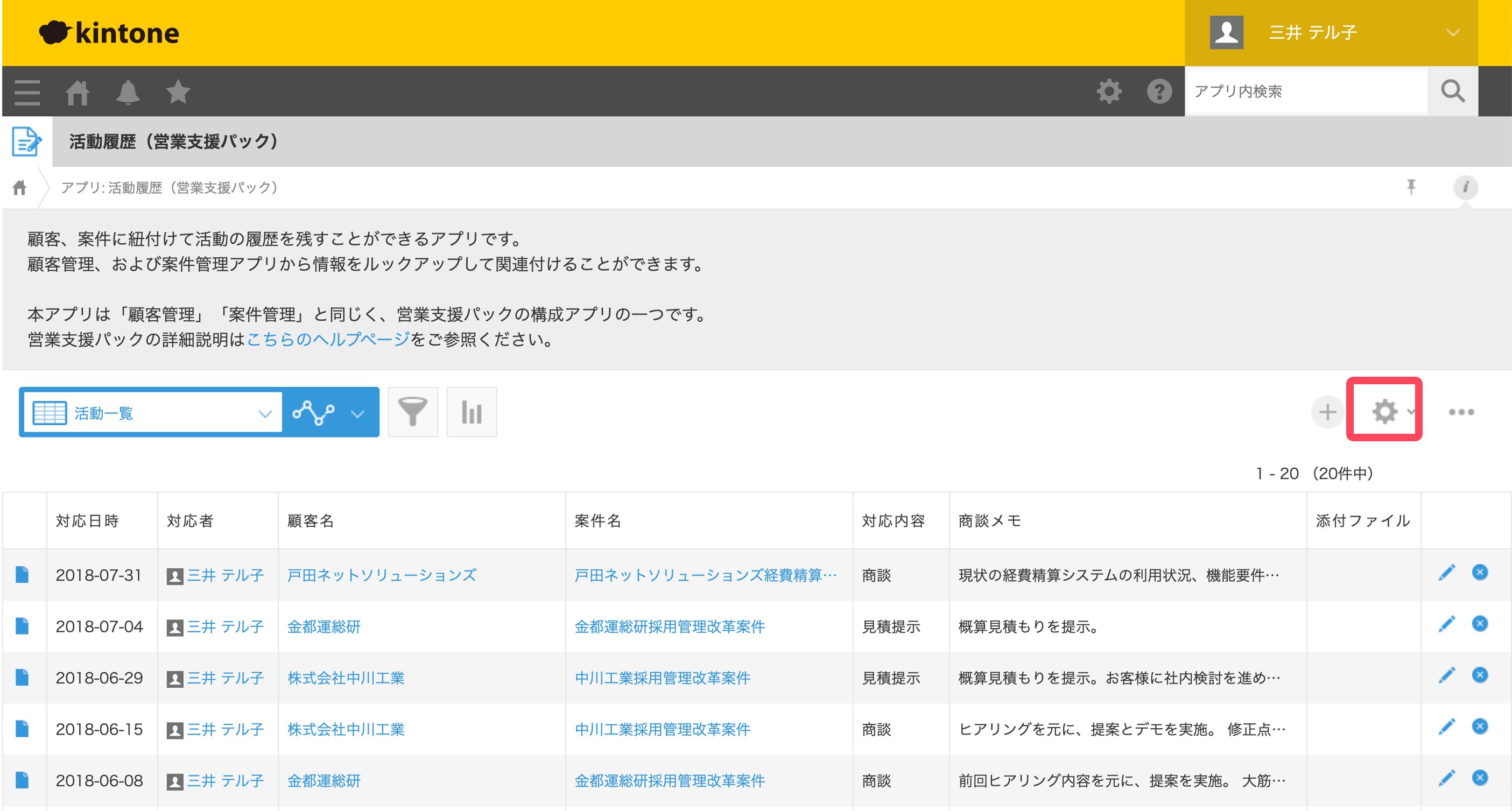
Task: Click record count 1 - 20 (20件中)
Action: point(1314,474)
